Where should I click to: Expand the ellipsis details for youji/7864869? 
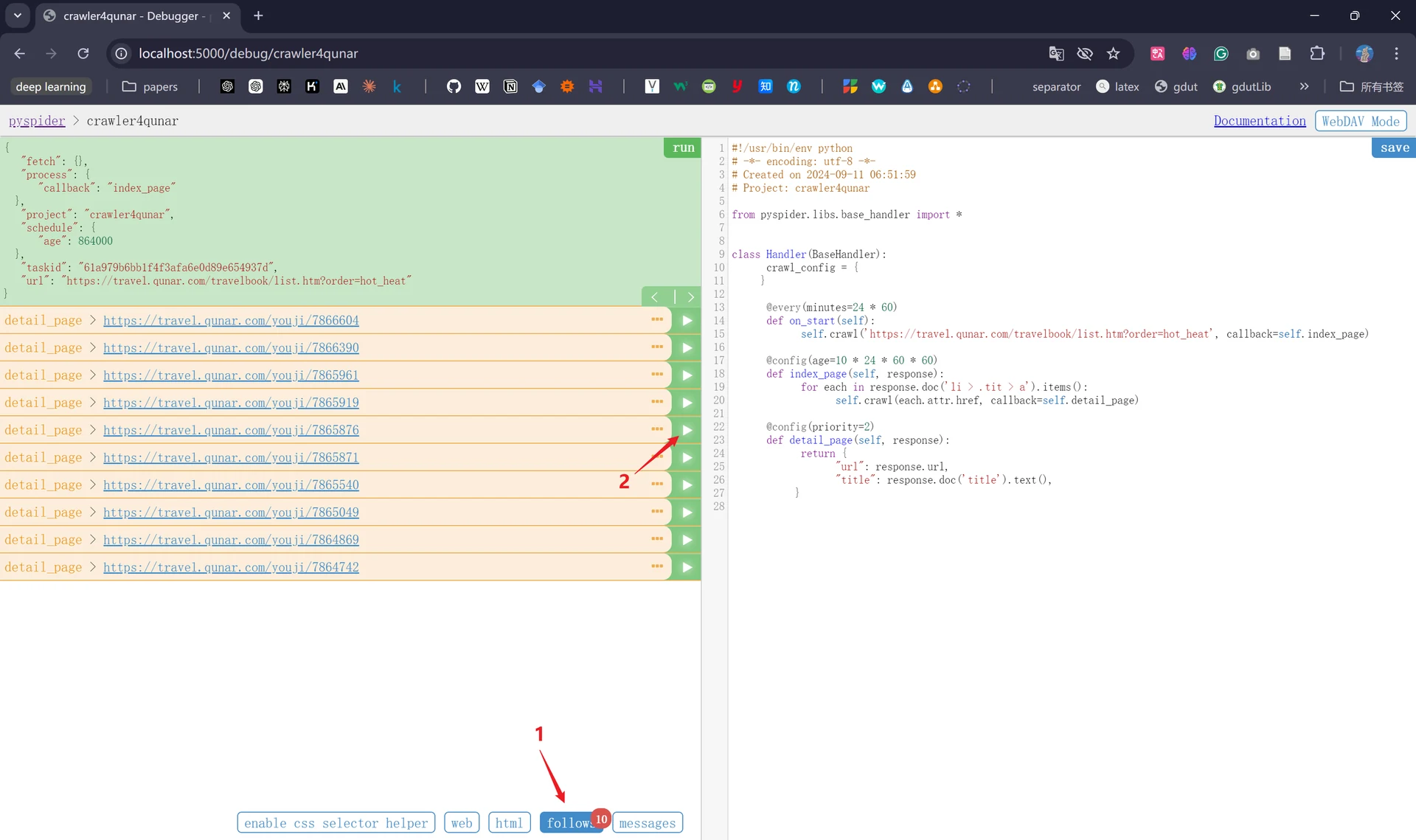tap(657, 538)
